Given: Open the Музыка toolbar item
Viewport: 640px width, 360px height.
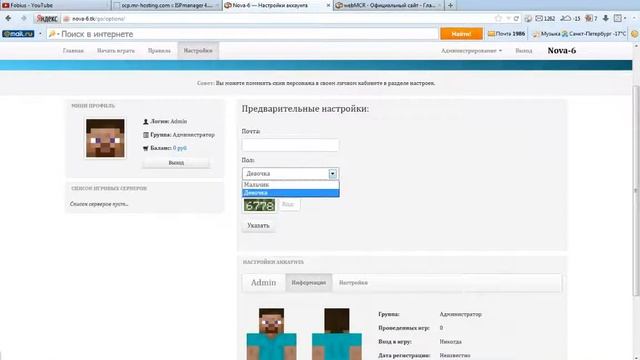Looking at the screenshot, I should [547, 34].
